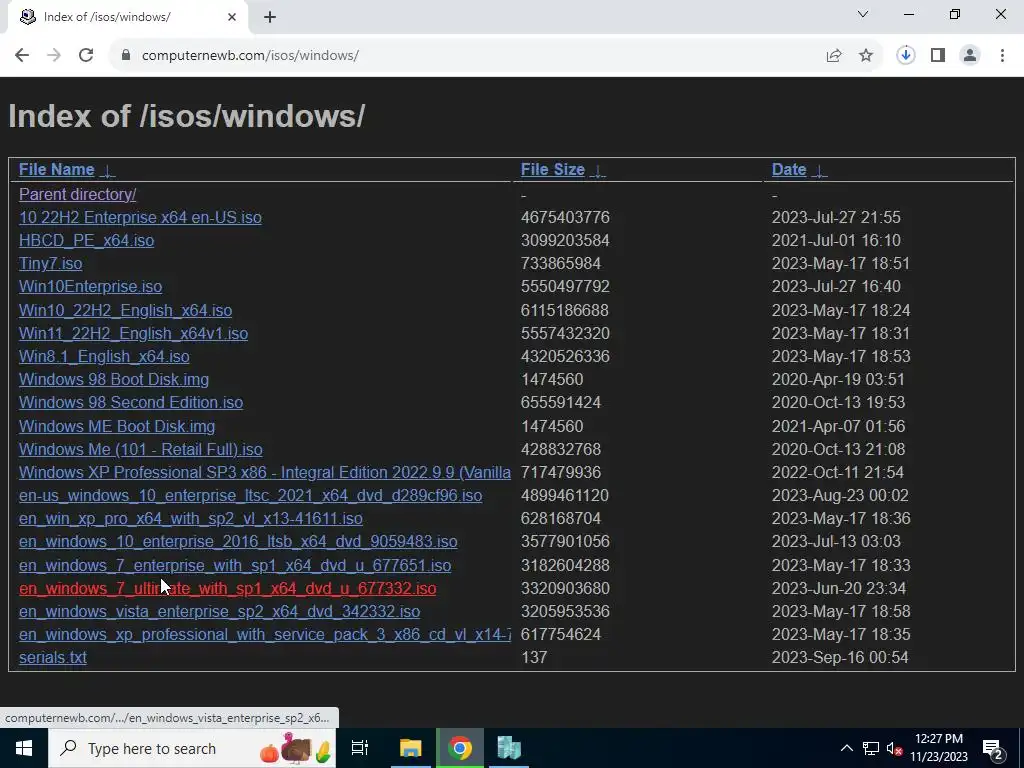The image size is (1024, 768).
Task: Share this page via share icon
Action: coord(834,56)
